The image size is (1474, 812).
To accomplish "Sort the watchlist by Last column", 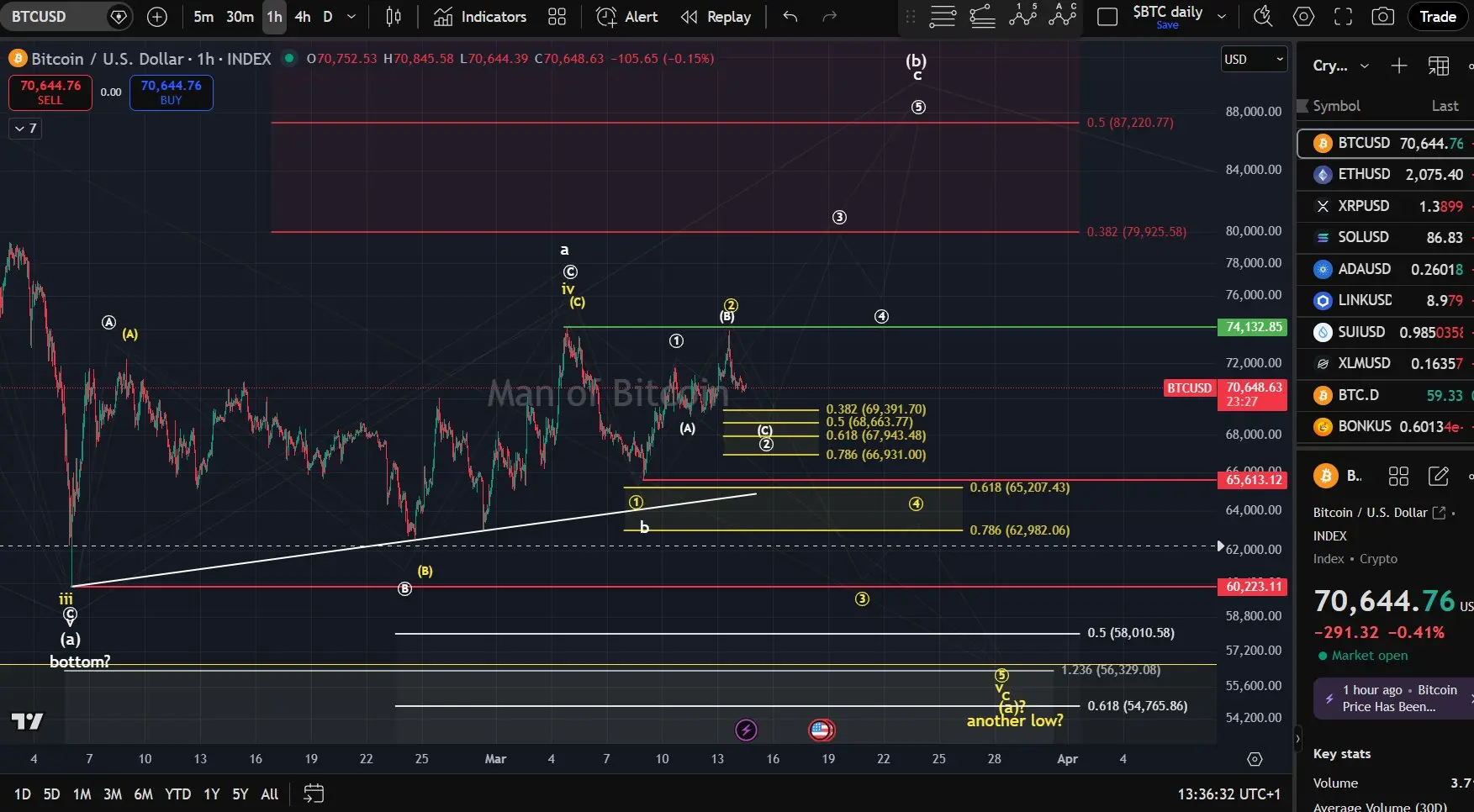I will coord(1445,106).
